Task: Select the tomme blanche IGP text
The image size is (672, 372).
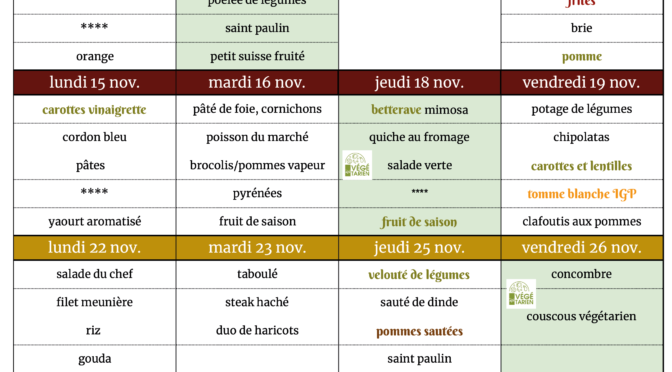Action: tap(582, 194)
